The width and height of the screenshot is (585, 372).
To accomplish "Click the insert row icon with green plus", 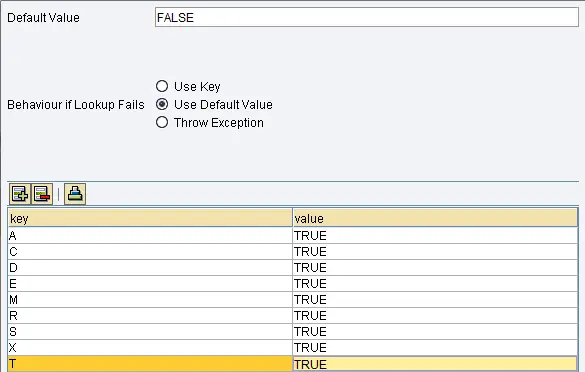I will [x=20, y=194].
